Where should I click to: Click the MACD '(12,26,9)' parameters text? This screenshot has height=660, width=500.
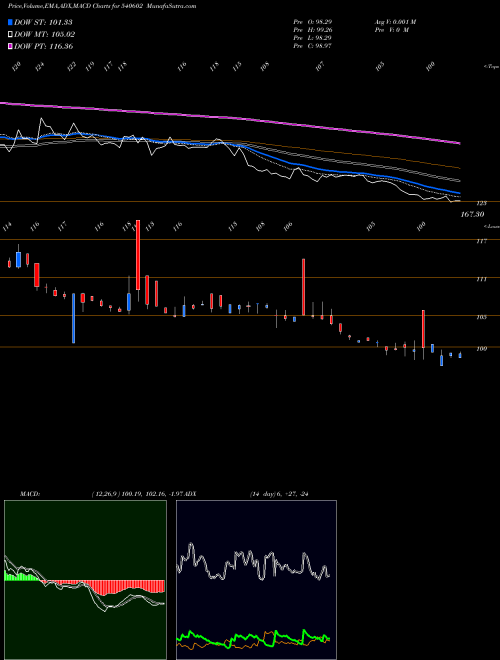coord(105,494)
